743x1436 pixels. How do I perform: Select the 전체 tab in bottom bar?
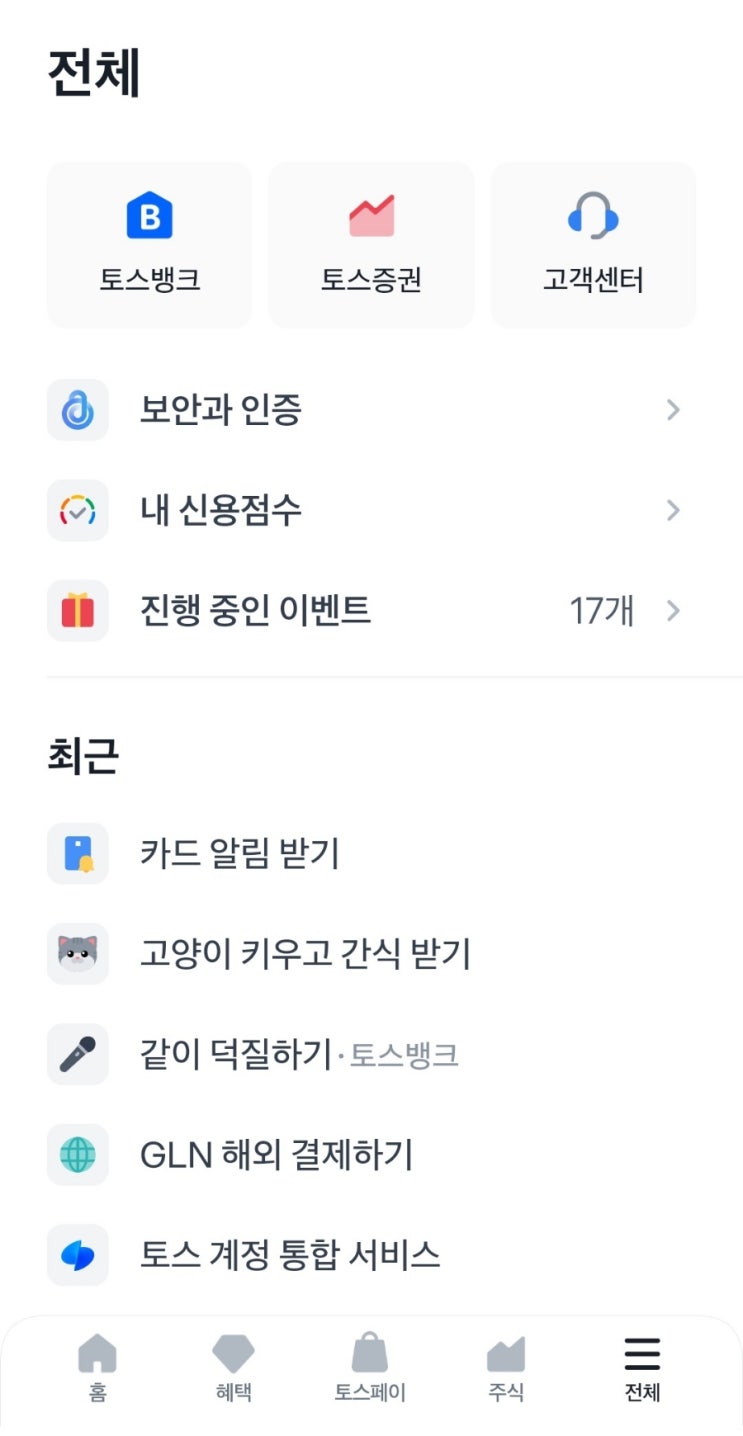coord(642,1368)
